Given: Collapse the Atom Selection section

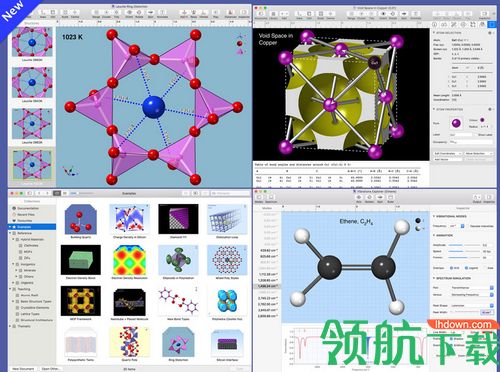Looking at the screenshot, I should click(x=434, y=33).
